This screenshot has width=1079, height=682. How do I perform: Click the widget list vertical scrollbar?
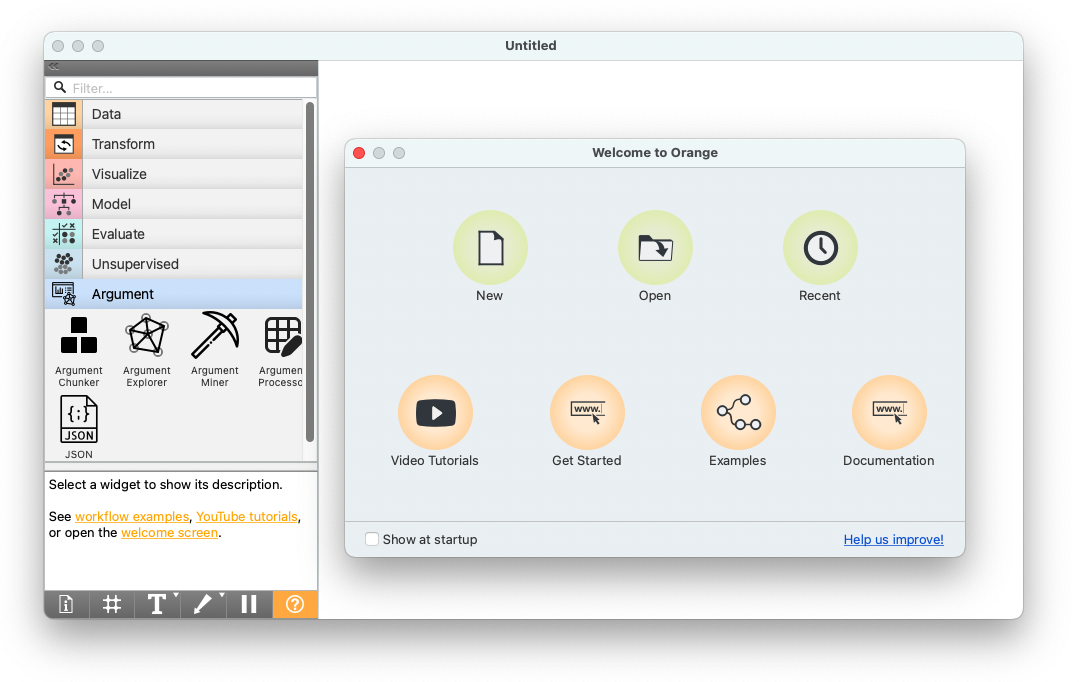click(x=310, y=273)
